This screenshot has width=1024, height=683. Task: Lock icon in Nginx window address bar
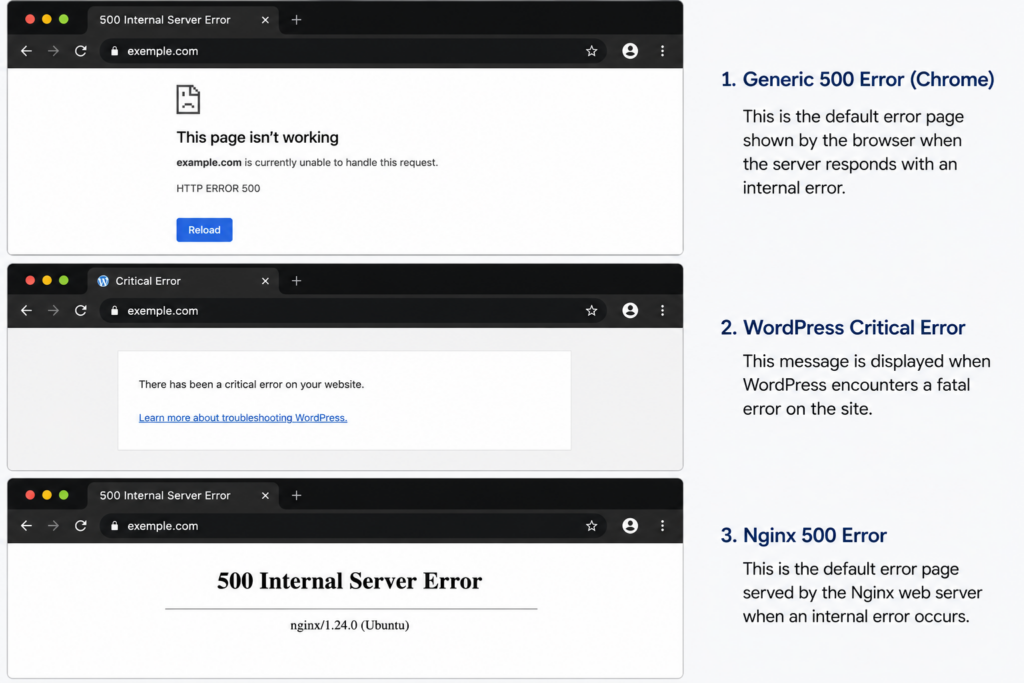114,526
